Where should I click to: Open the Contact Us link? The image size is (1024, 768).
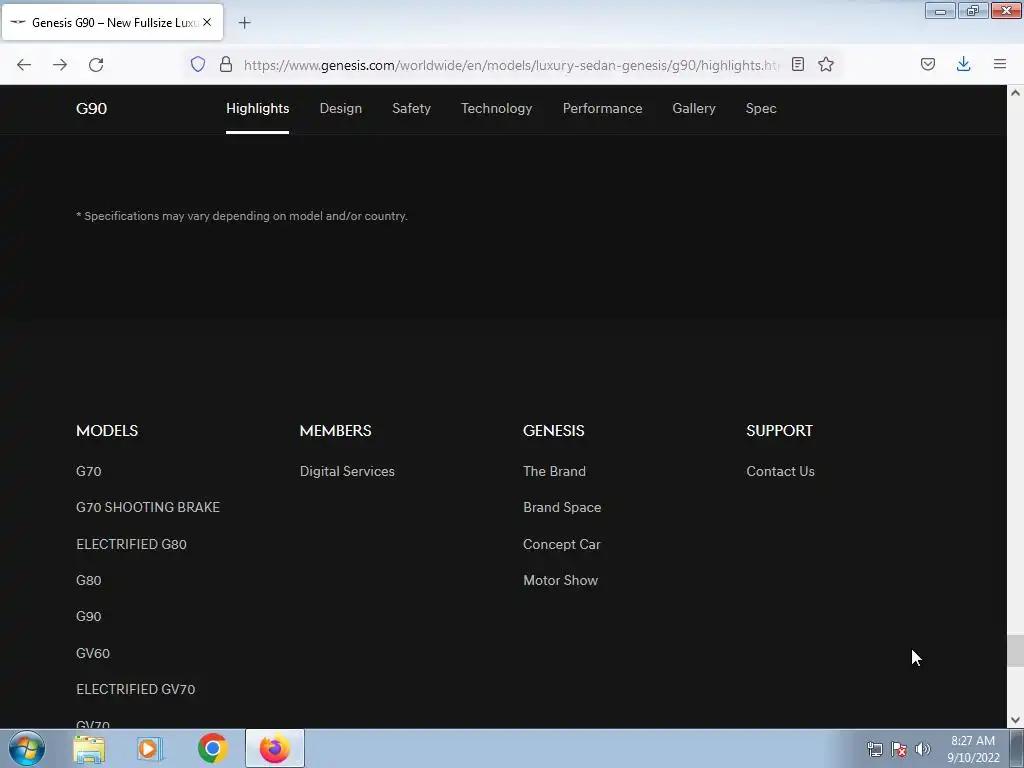coord(780,471)
